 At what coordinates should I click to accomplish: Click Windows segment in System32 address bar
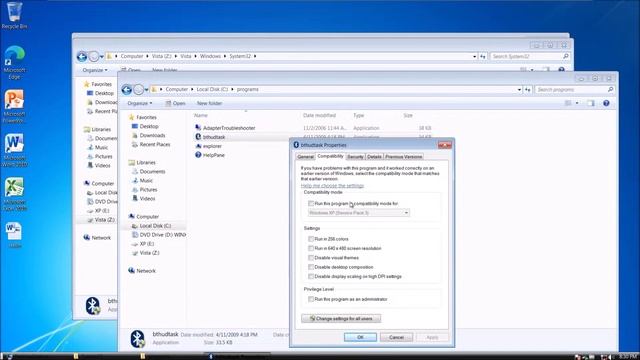[x=210, y=56]
